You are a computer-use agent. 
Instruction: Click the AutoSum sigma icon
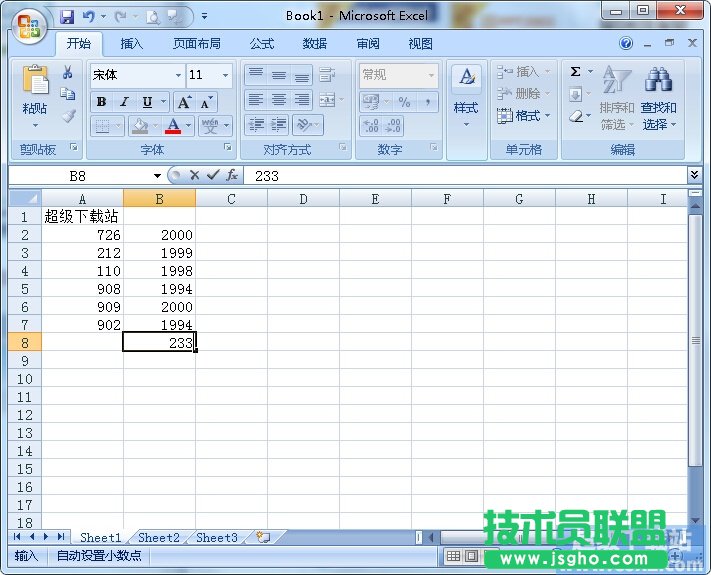pos(576,72)
